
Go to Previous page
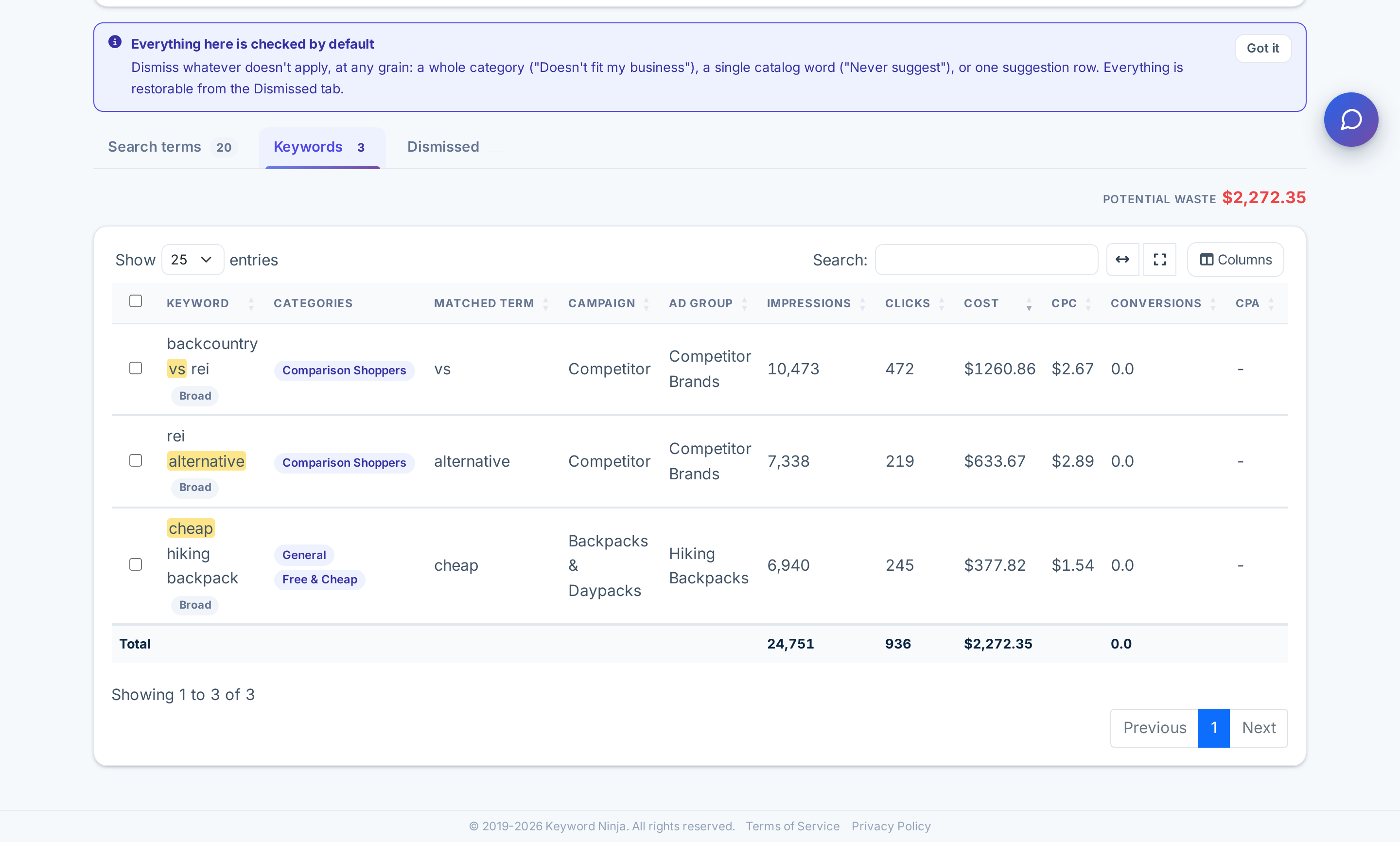tap(1155, 728)
